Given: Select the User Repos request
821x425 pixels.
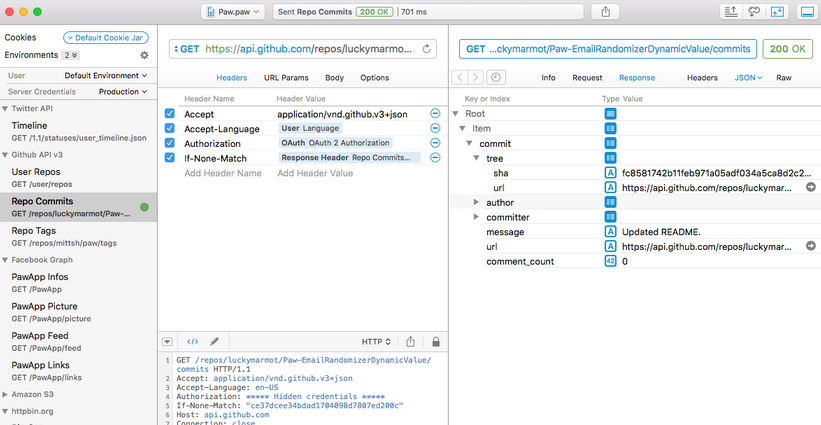Looking at the screenshot, I should point(79,177).
